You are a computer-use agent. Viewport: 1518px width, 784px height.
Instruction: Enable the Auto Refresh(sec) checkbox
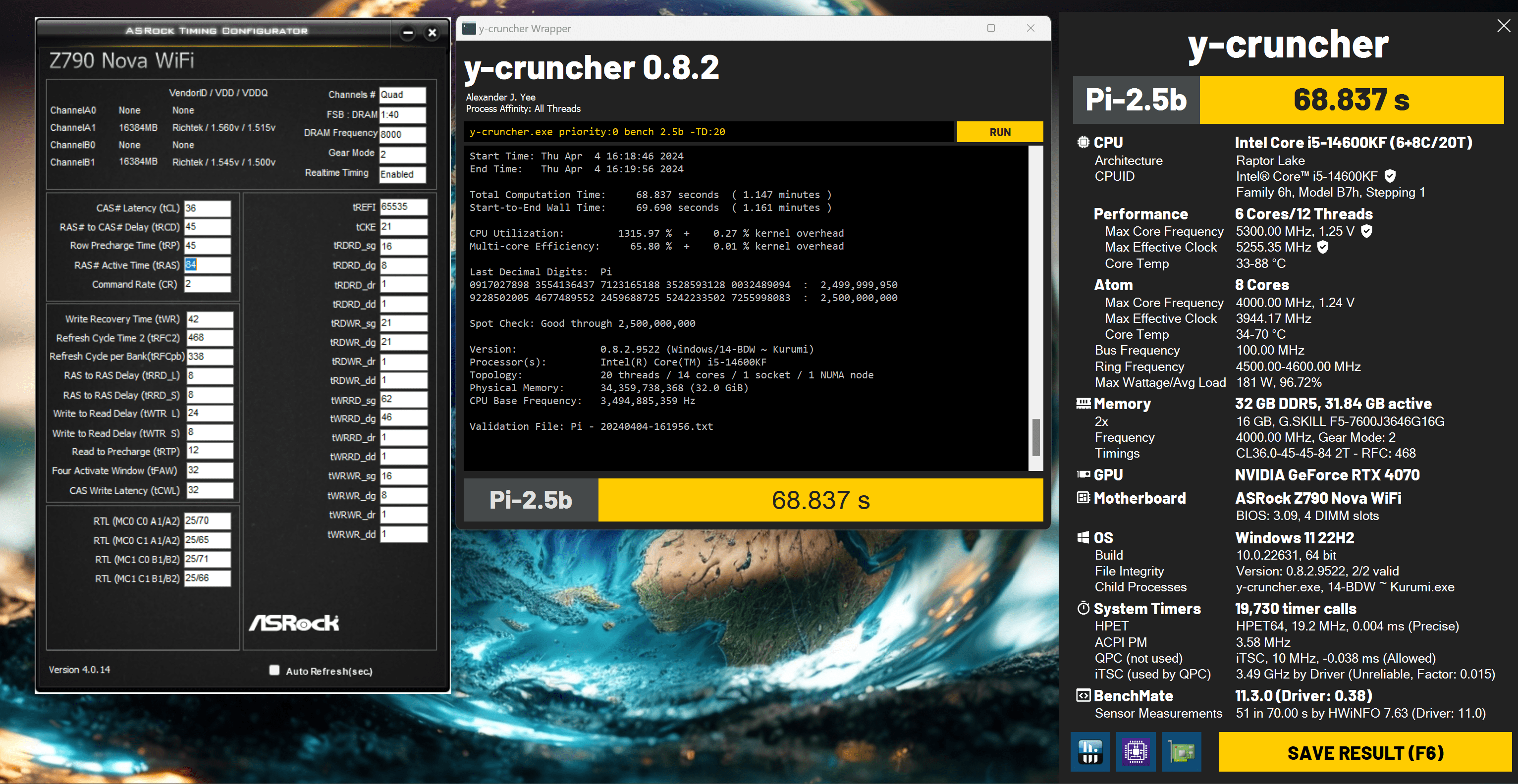click(274, 670)
